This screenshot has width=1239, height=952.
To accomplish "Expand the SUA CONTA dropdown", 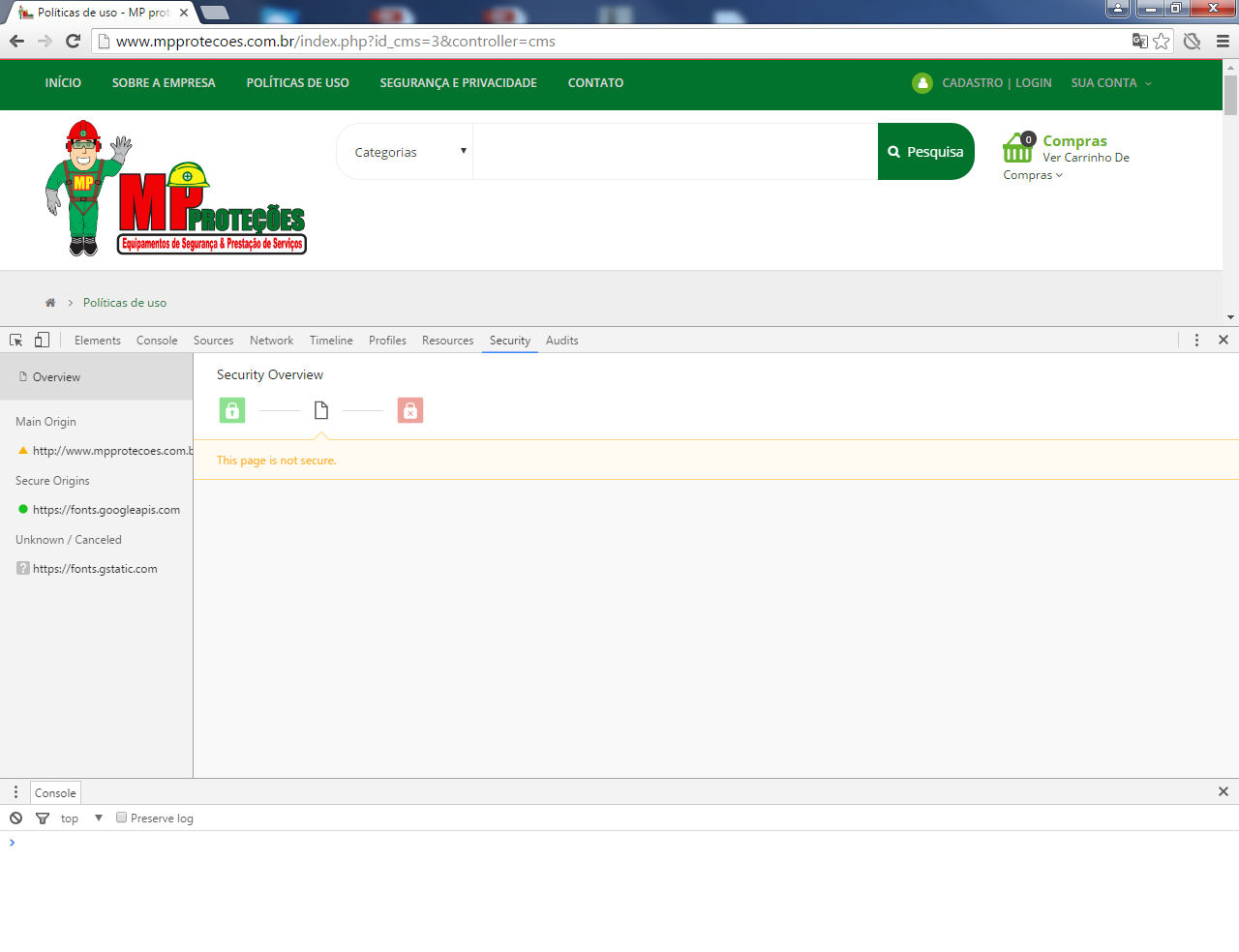I will pos(1111,83).
